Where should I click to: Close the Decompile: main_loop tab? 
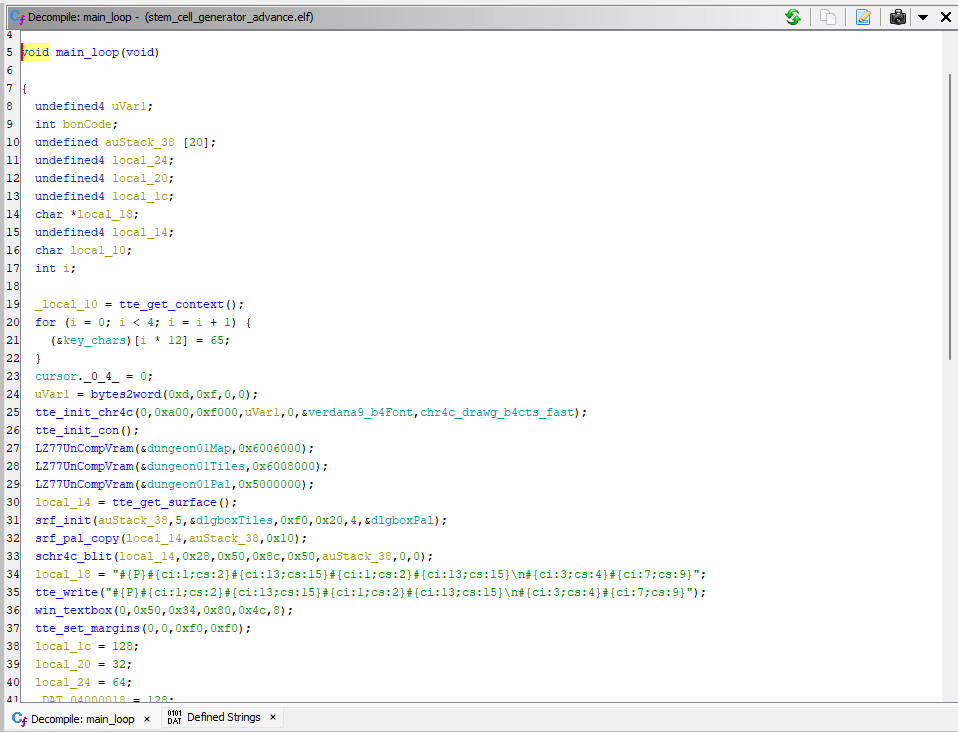coord(146,719)
